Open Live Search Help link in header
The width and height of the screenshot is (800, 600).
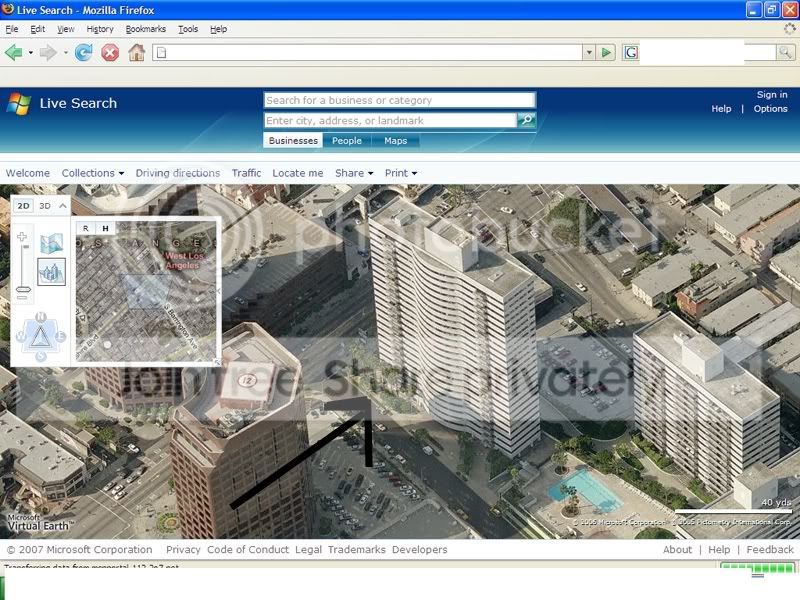(x=721, y=109)
